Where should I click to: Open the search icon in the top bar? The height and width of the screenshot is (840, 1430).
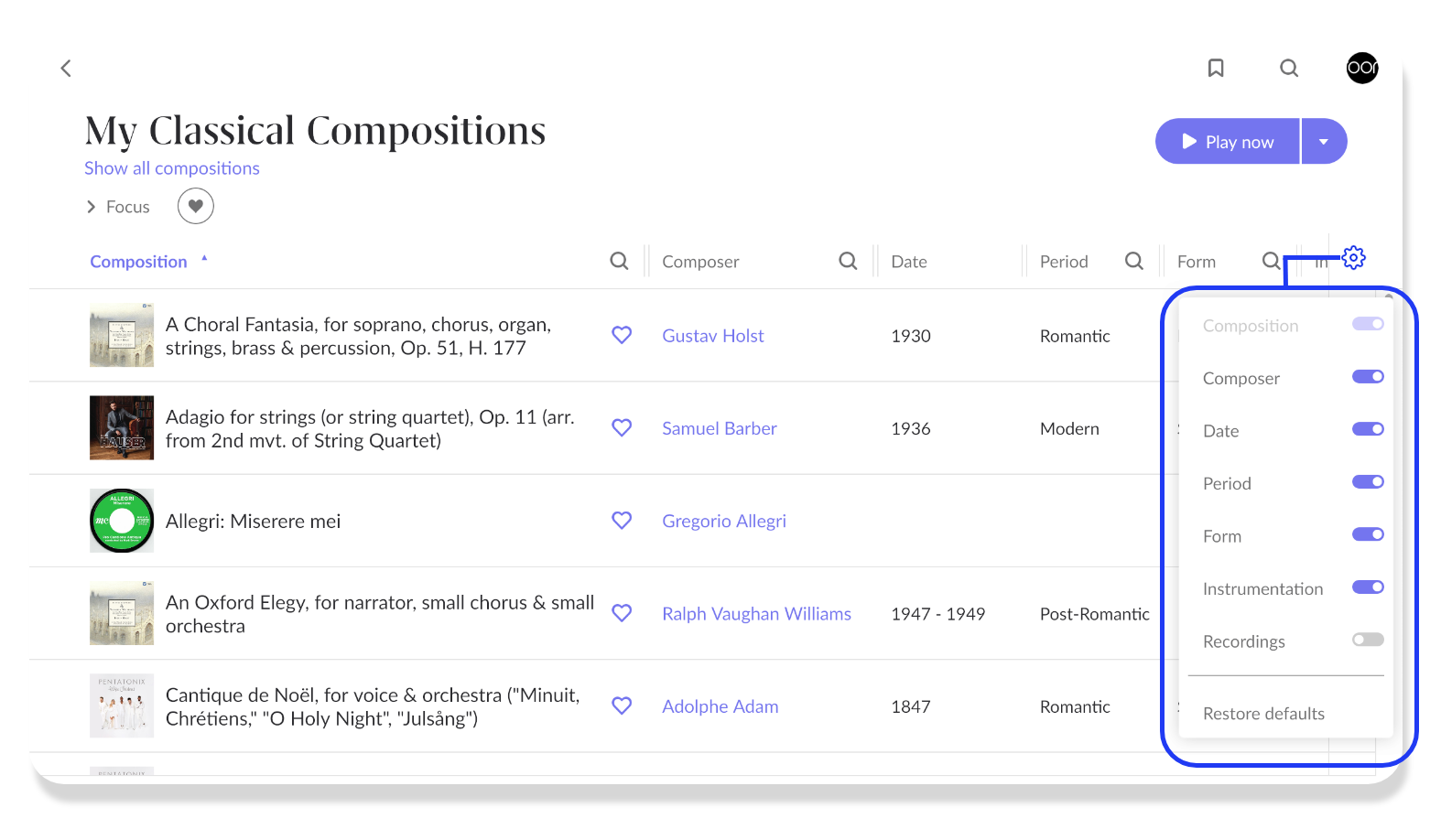pos(1289,68)
